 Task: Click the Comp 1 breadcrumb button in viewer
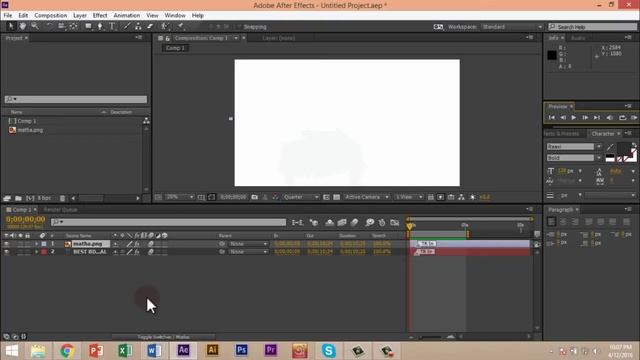(175, 48)
